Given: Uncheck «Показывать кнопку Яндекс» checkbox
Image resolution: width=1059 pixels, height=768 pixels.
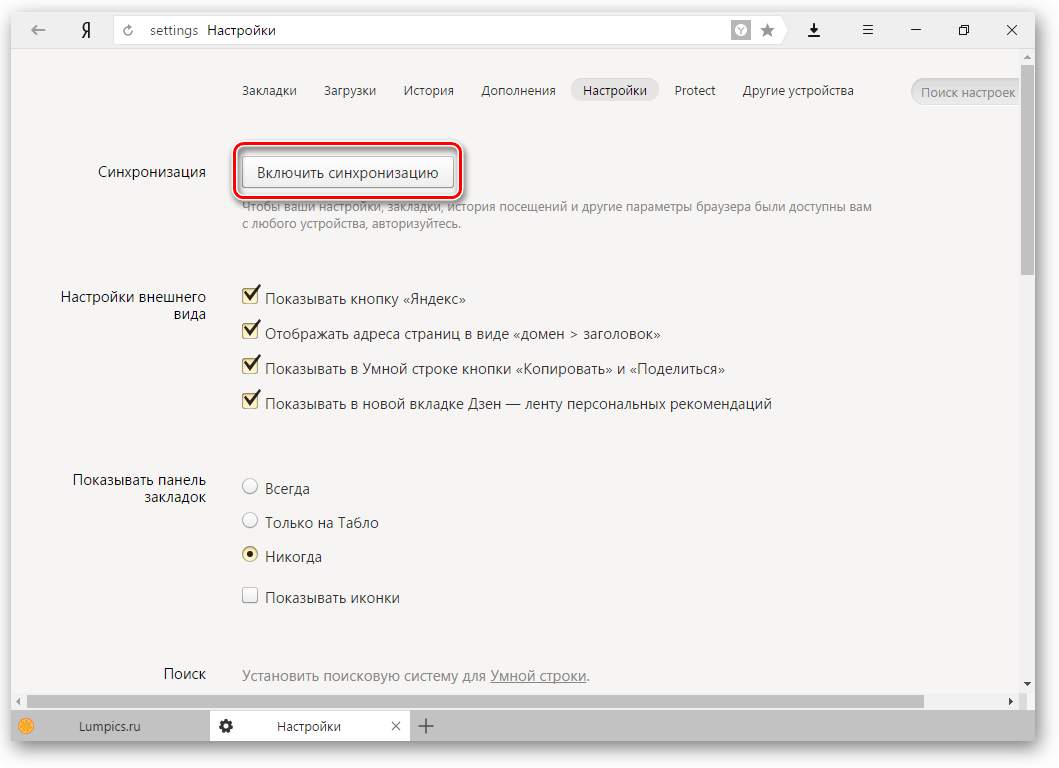Looking at the screenshot, I should [x=251, y=296].
